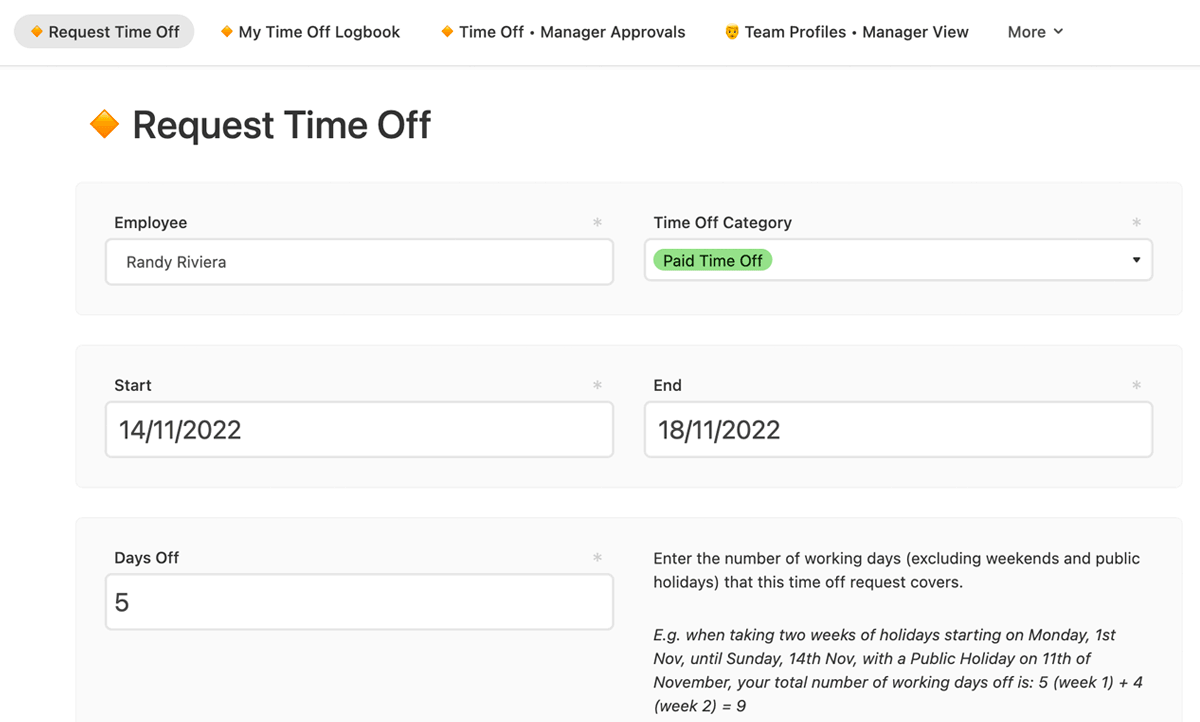Go to Team Profiles Manager View tab
The width and height of the screenshot is (1200, 722).
coord(856,32)
